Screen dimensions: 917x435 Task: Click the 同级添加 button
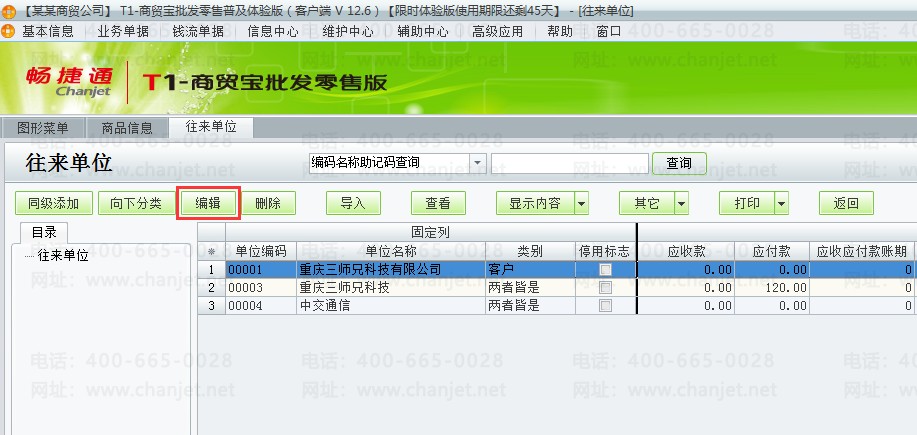coord(54,203)
